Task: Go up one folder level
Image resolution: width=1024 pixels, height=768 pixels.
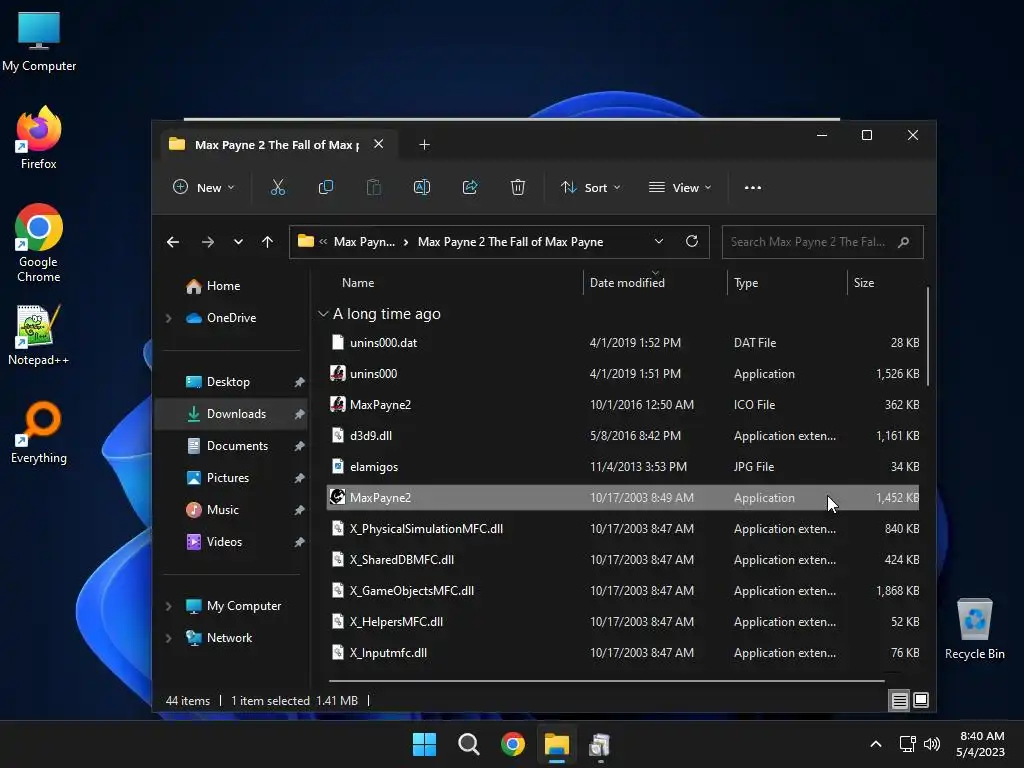Action: pyautogui.click(x=267, y=242)
